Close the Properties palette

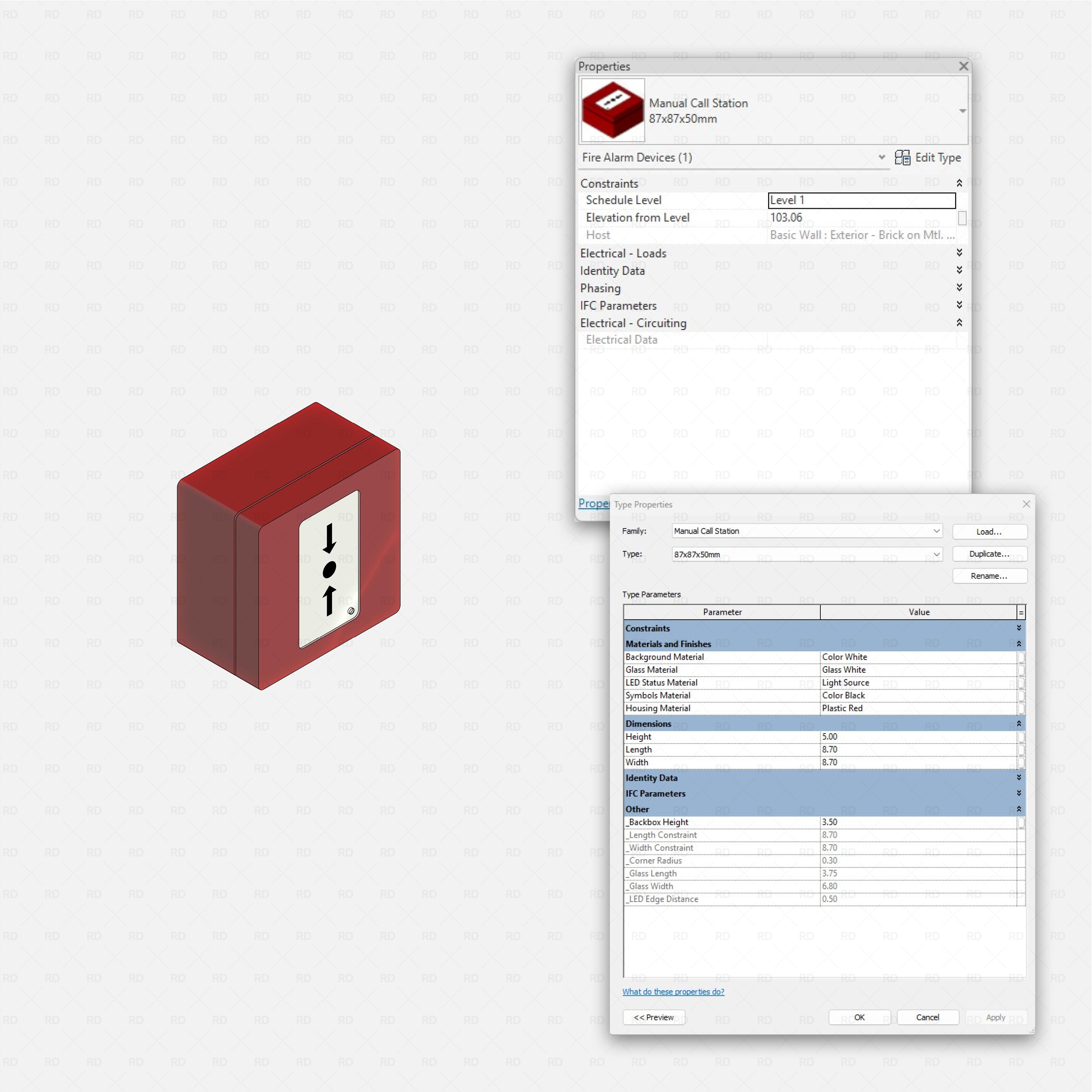pyautogui.click(x=964, y=67)
